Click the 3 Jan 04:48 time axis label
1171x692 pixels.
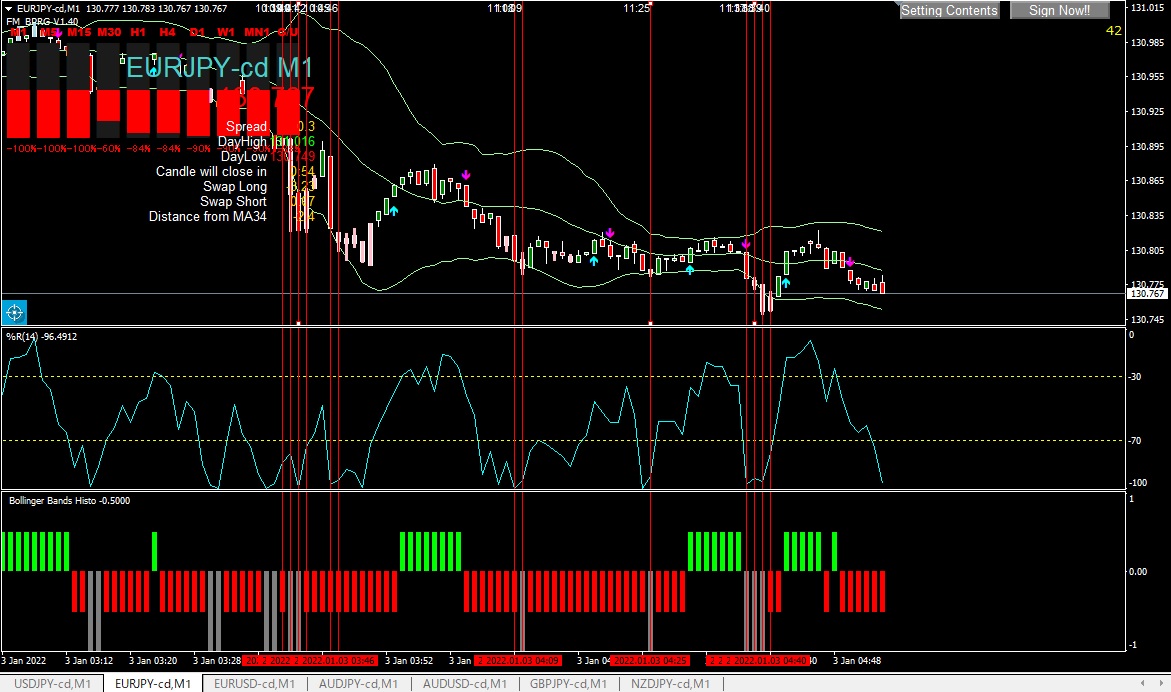857,660
